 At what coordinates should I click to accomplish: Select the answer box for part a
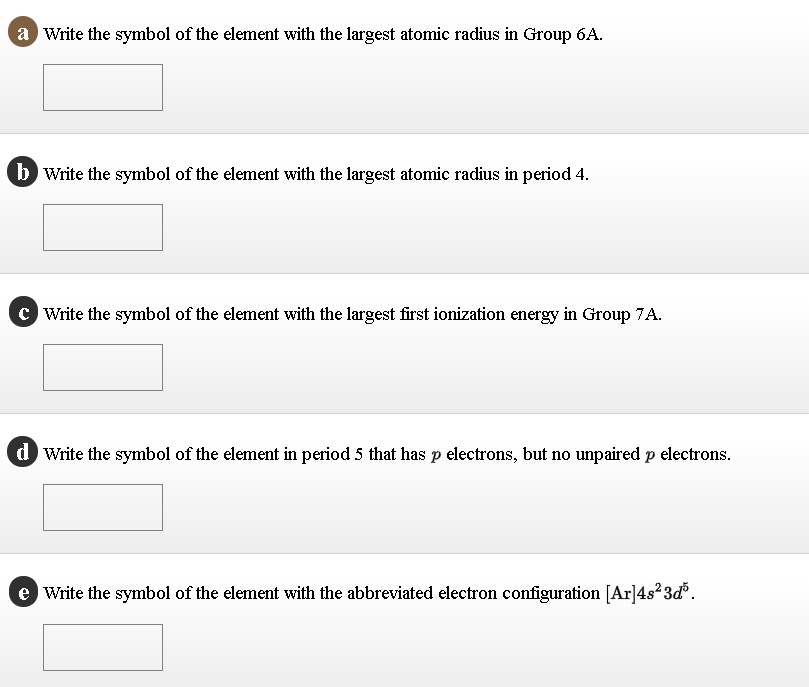pos(102,87)
